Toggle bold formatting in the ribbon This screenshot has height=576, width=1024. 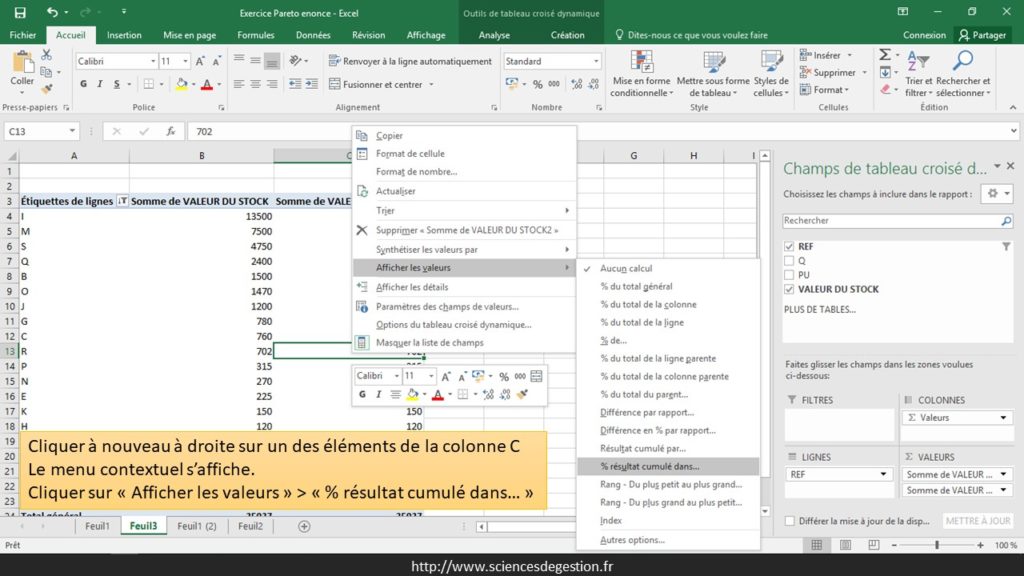(x=84, y=85)
